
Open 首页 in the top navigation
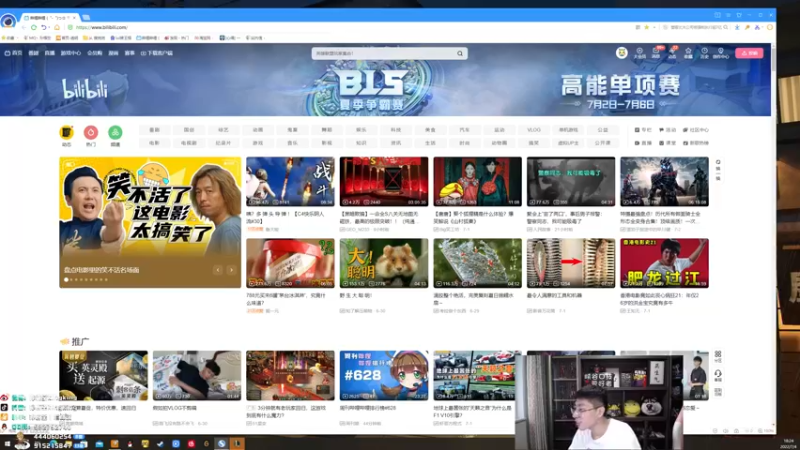tap(14, 53)
